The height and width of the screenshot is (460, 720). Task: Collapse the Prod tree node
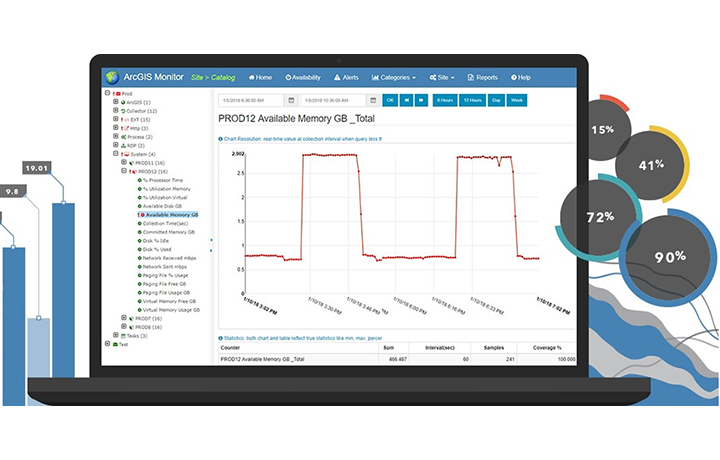[x=107, y=93]
